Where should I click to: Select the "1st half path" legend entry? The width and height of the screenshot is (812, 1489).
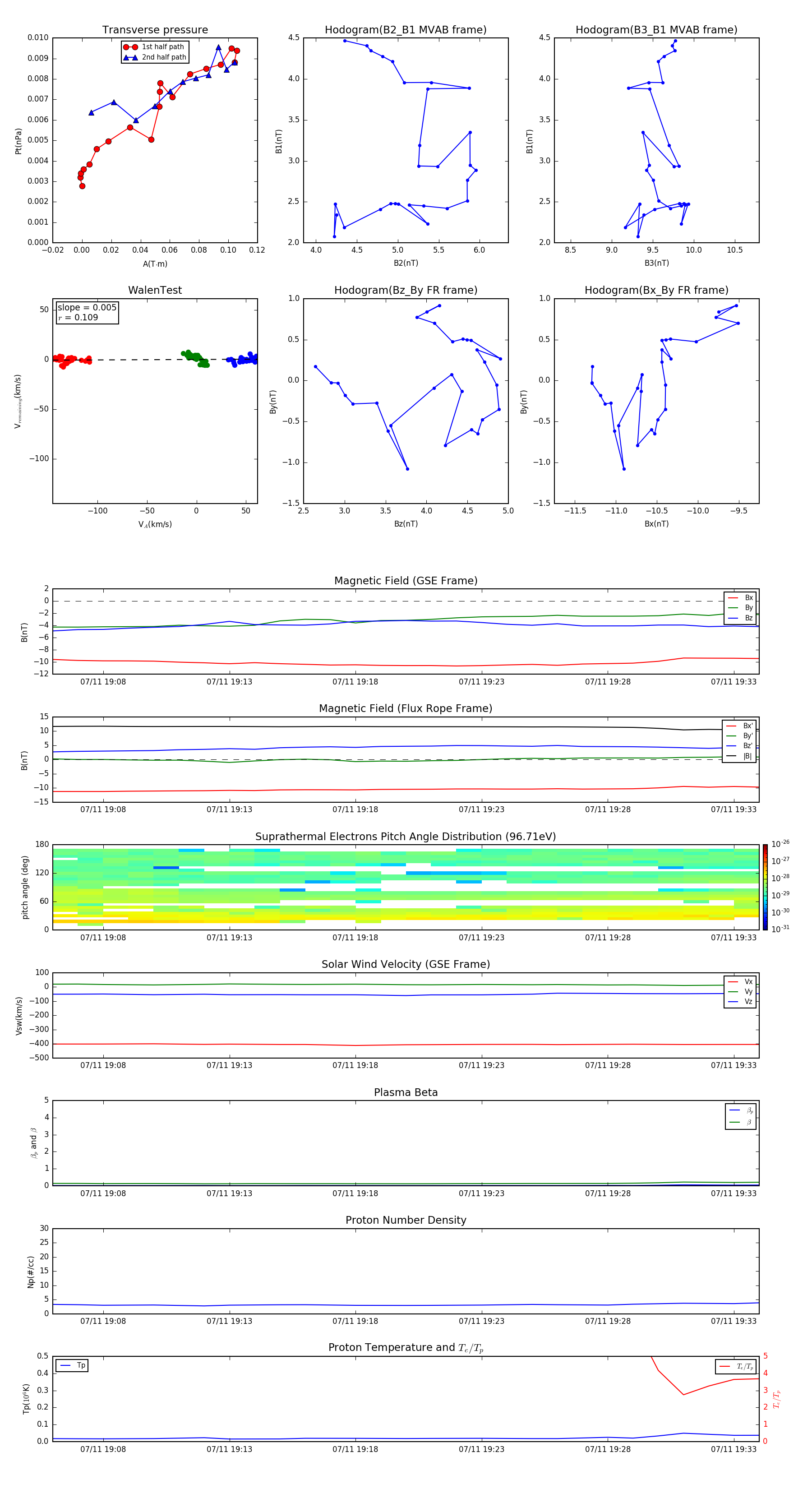154,47
